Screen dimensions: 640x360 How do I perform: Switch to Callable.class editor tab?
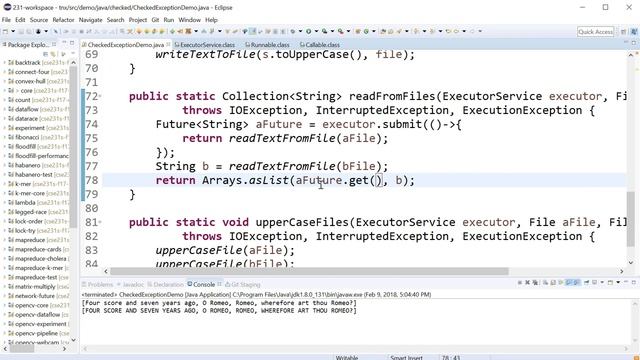322,44
